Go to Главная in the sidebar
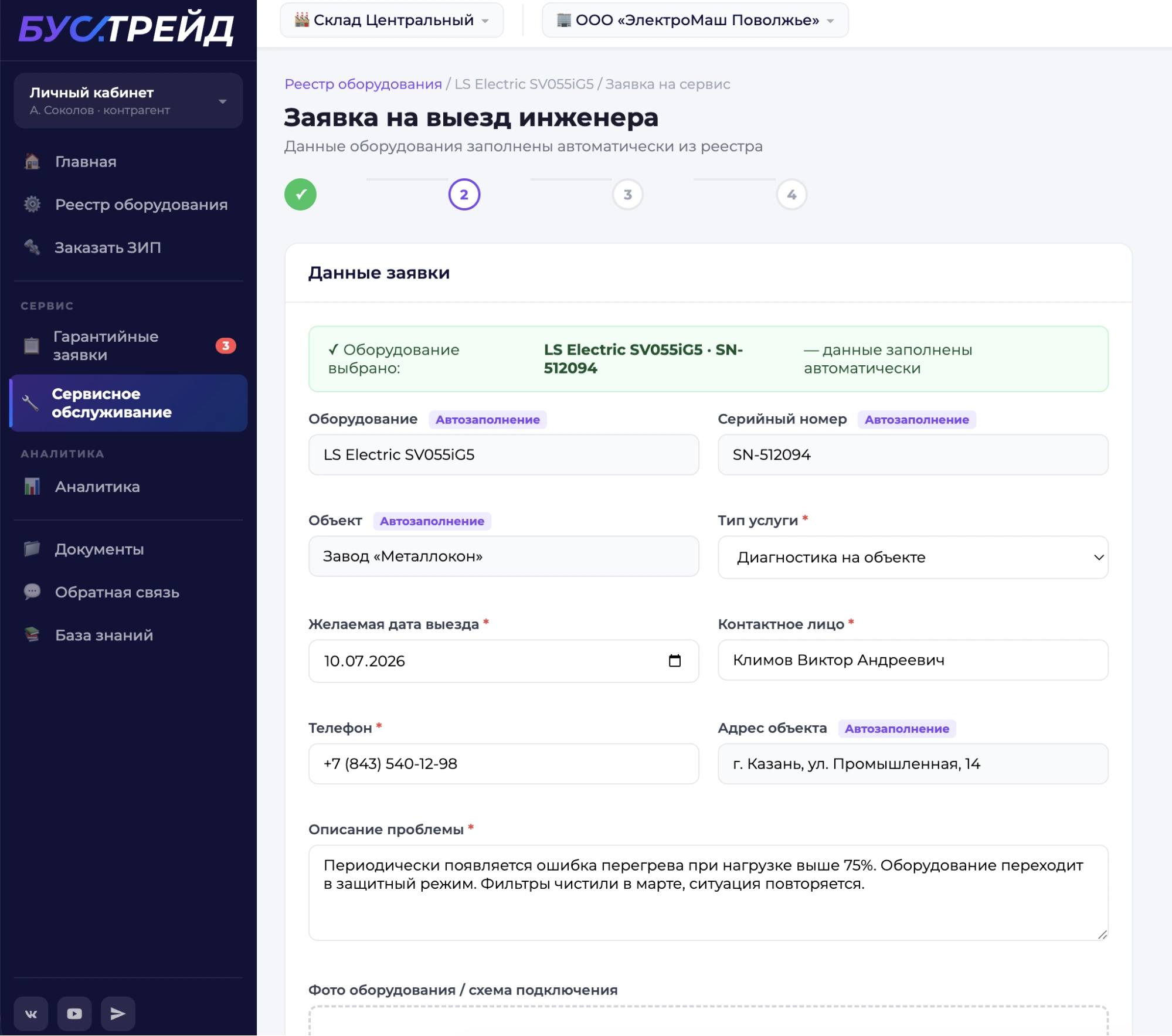The width and height of the screenshot is (1172, 1036). 128,161
